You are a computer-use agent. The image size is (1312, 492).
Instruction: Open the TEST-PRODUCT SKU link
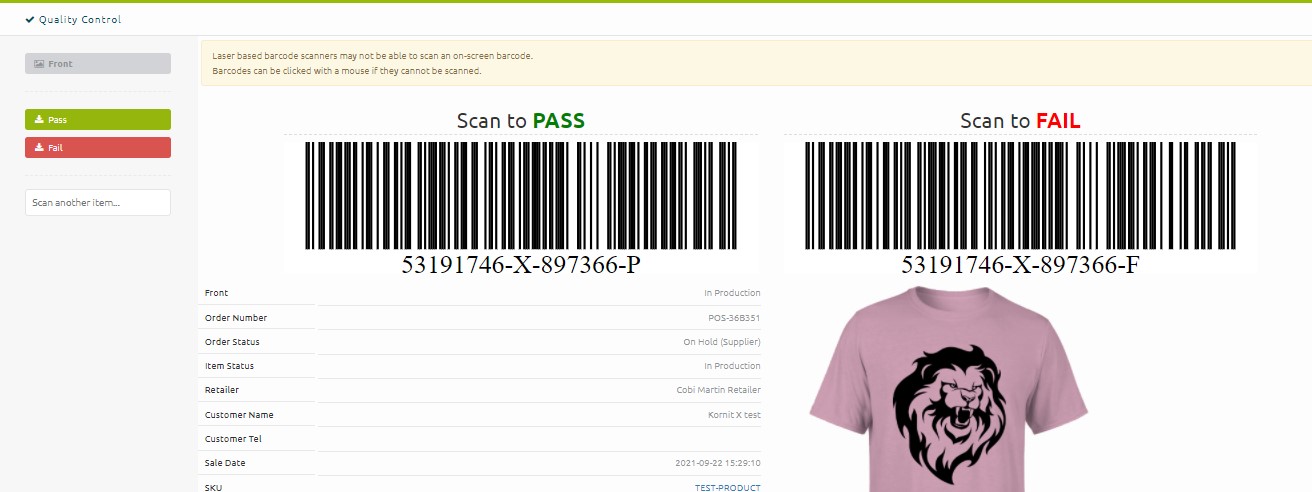[x=728, y=488]
